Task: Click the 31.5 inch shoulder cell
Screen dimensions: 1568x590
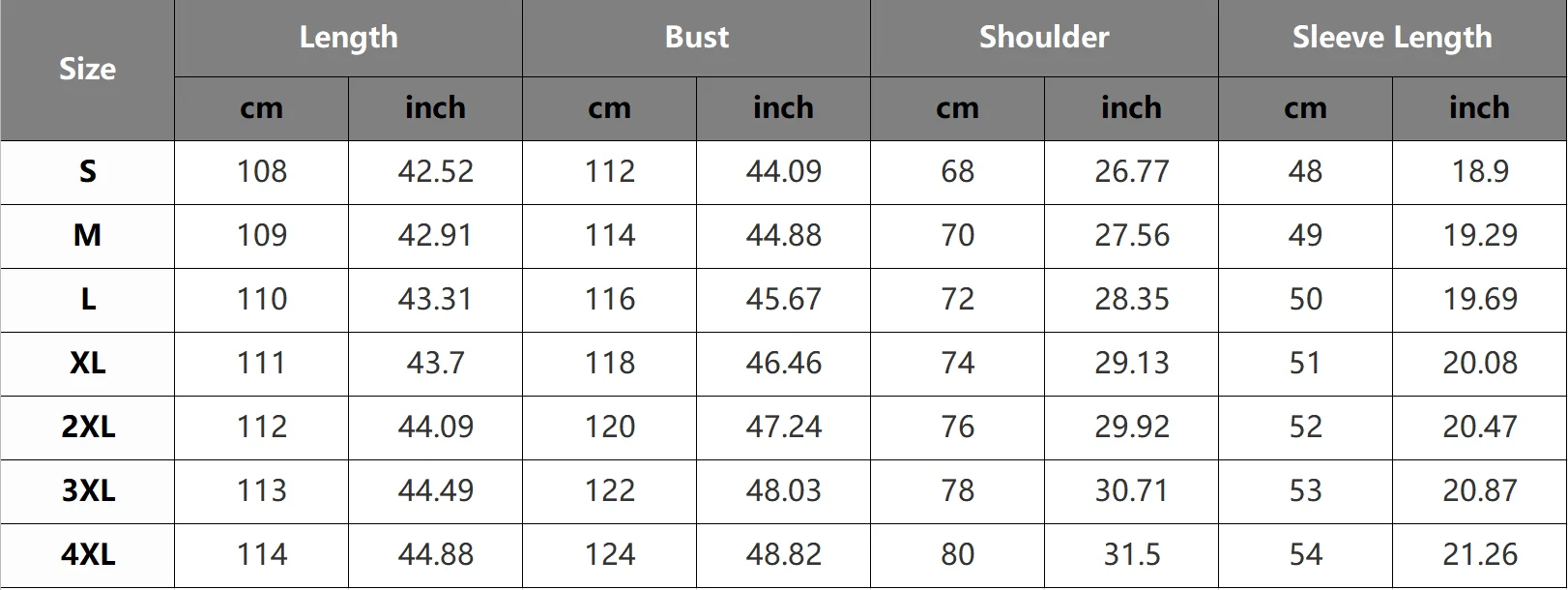Action: pos(1131,555)
